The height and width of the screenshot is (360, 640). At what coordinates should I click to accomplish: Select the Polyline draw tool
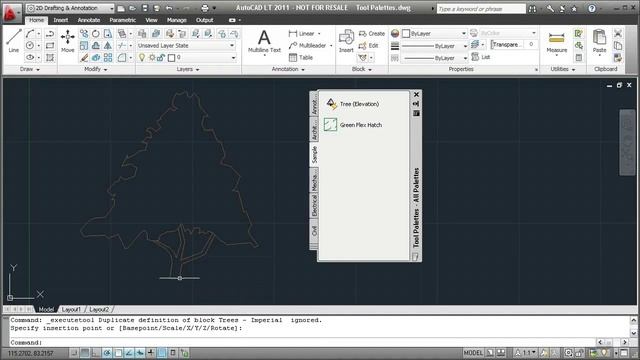[50, 33]
